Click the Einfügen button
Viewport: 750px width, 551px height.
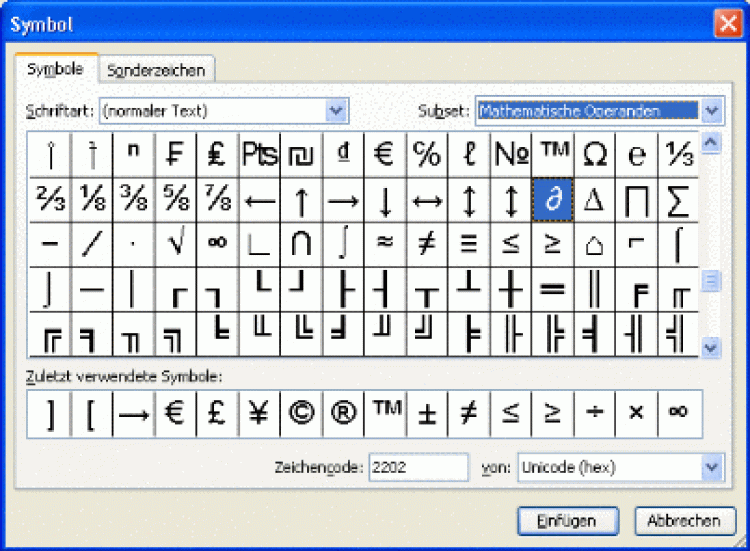pyautogui.click(x=566, y=521)
